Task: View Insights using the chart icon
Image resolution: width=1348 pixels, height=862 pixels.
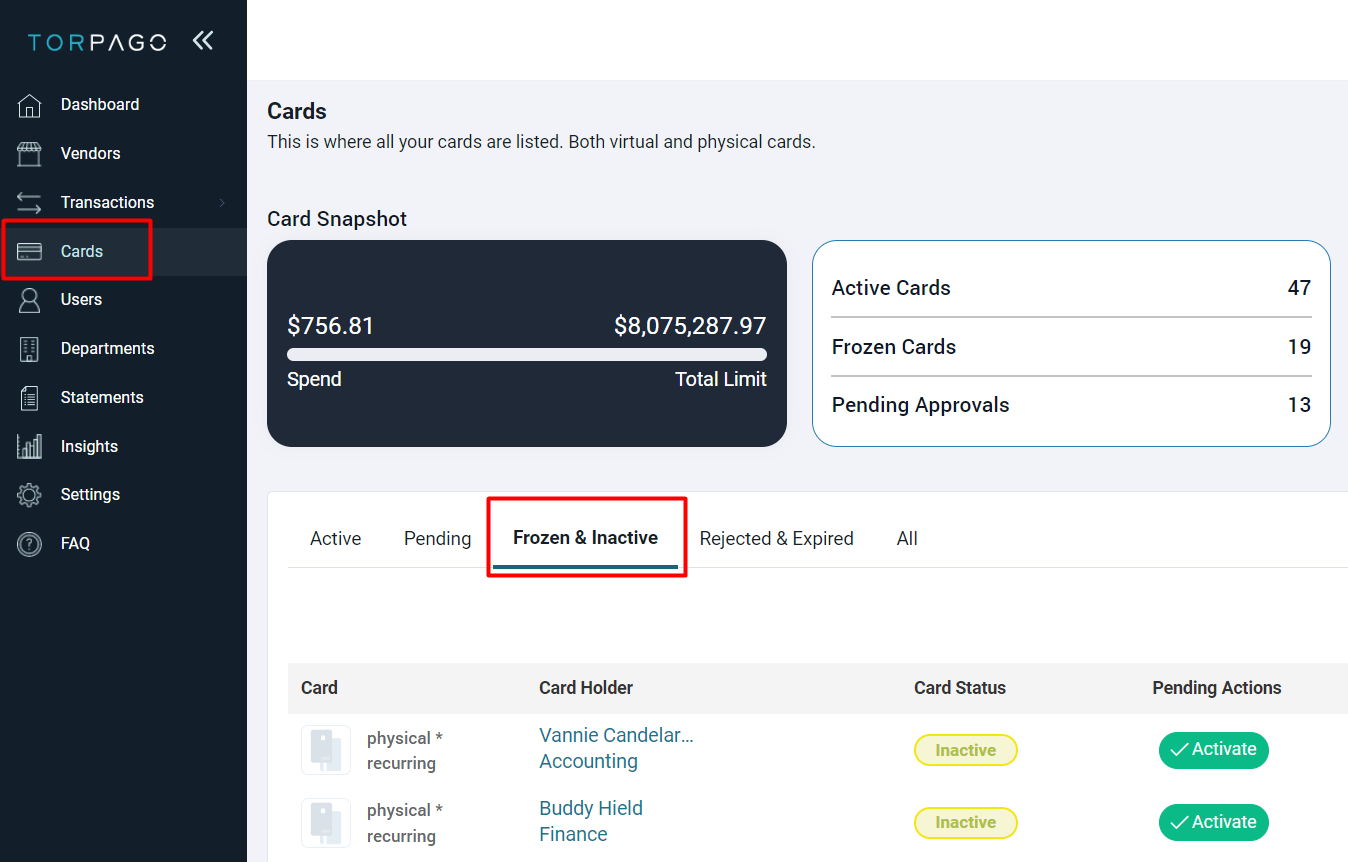Action: point(28,445)
